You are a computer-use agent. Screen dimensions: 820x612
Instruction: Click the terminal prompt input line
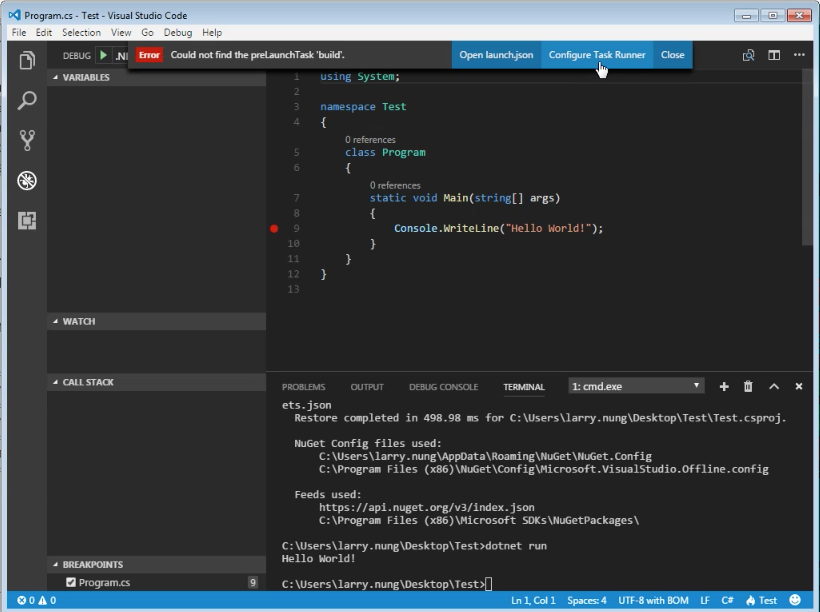[387, 584]
